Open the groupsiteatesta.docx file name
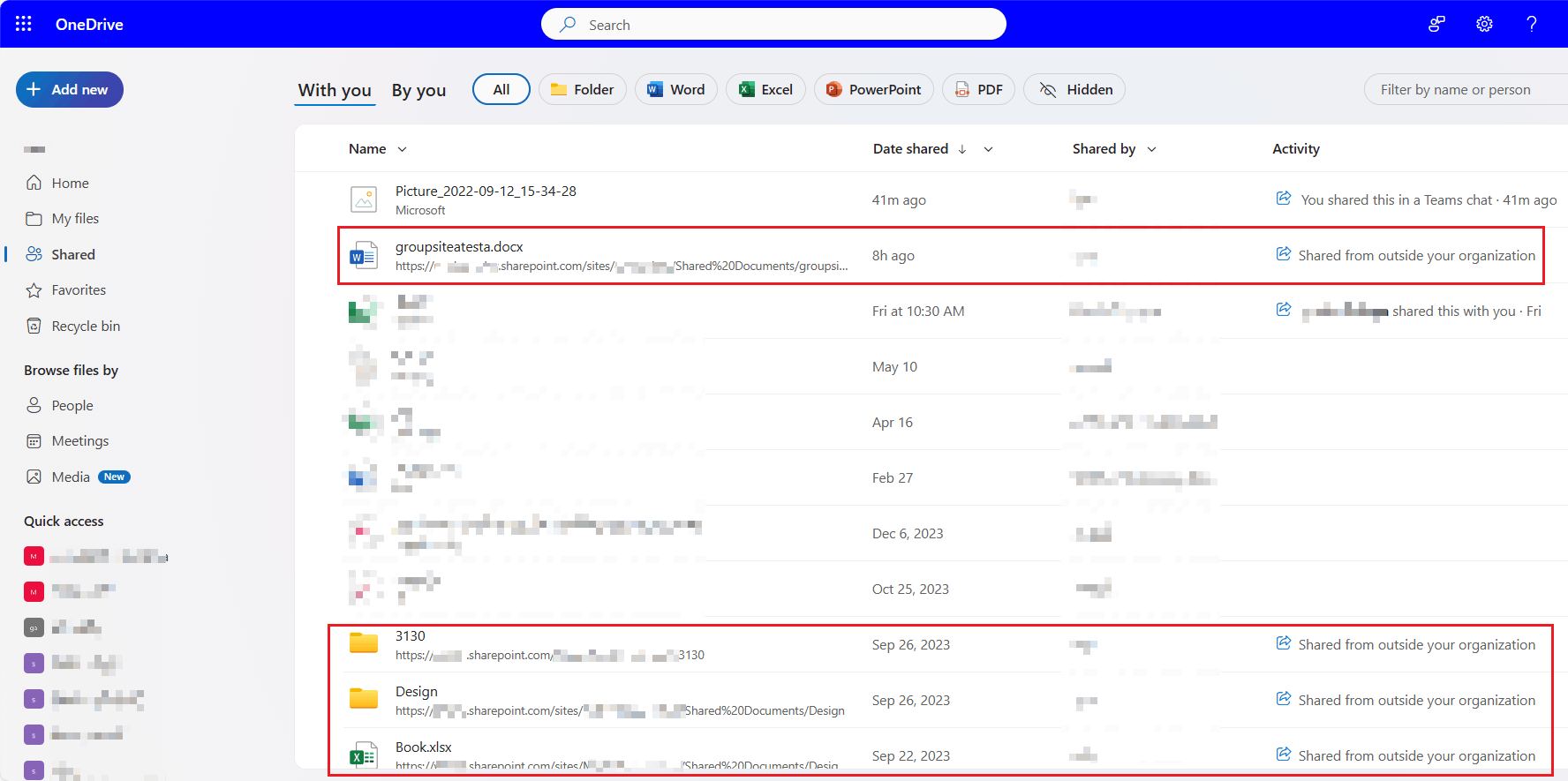This screenshot has height=781, width=1568. 459,247
